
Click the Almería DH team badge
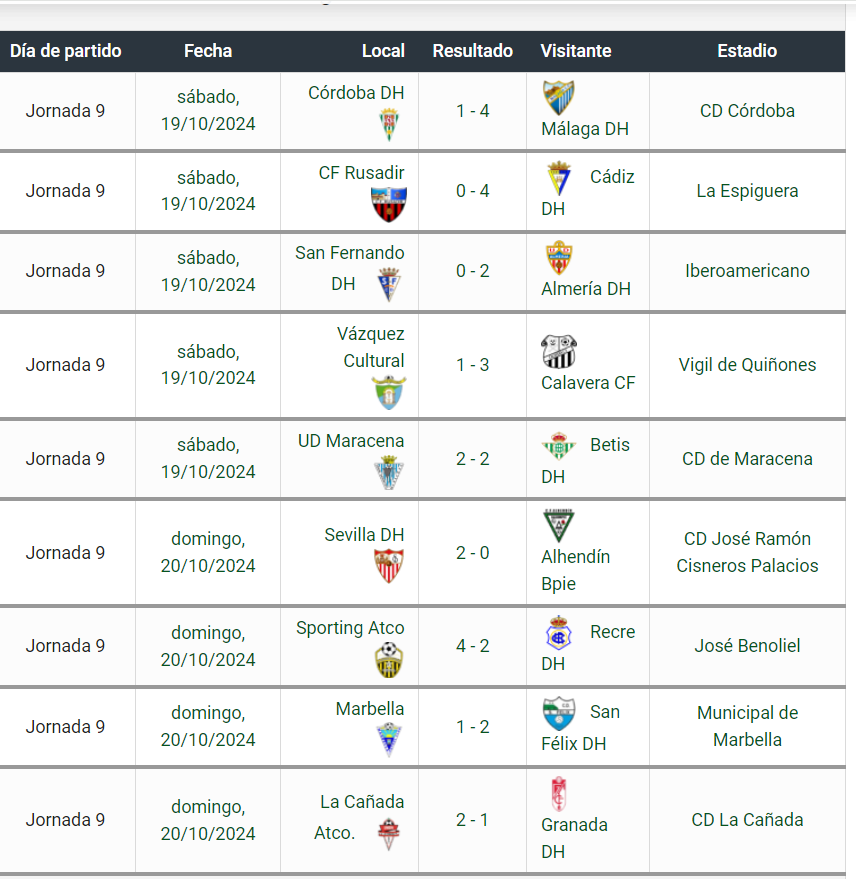558,257
